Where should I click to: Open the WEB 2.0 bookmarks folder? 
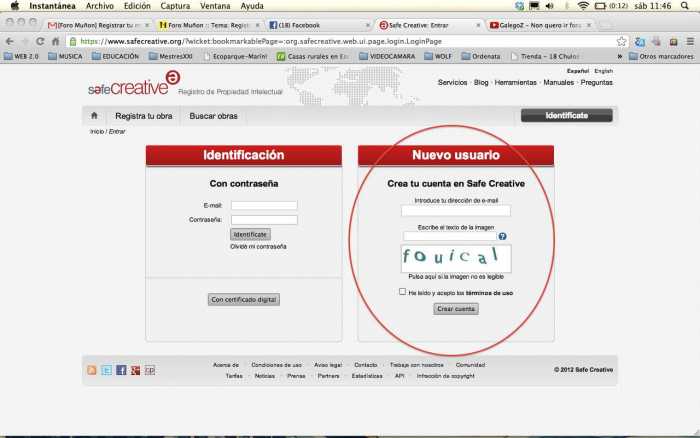pos(21,57)
